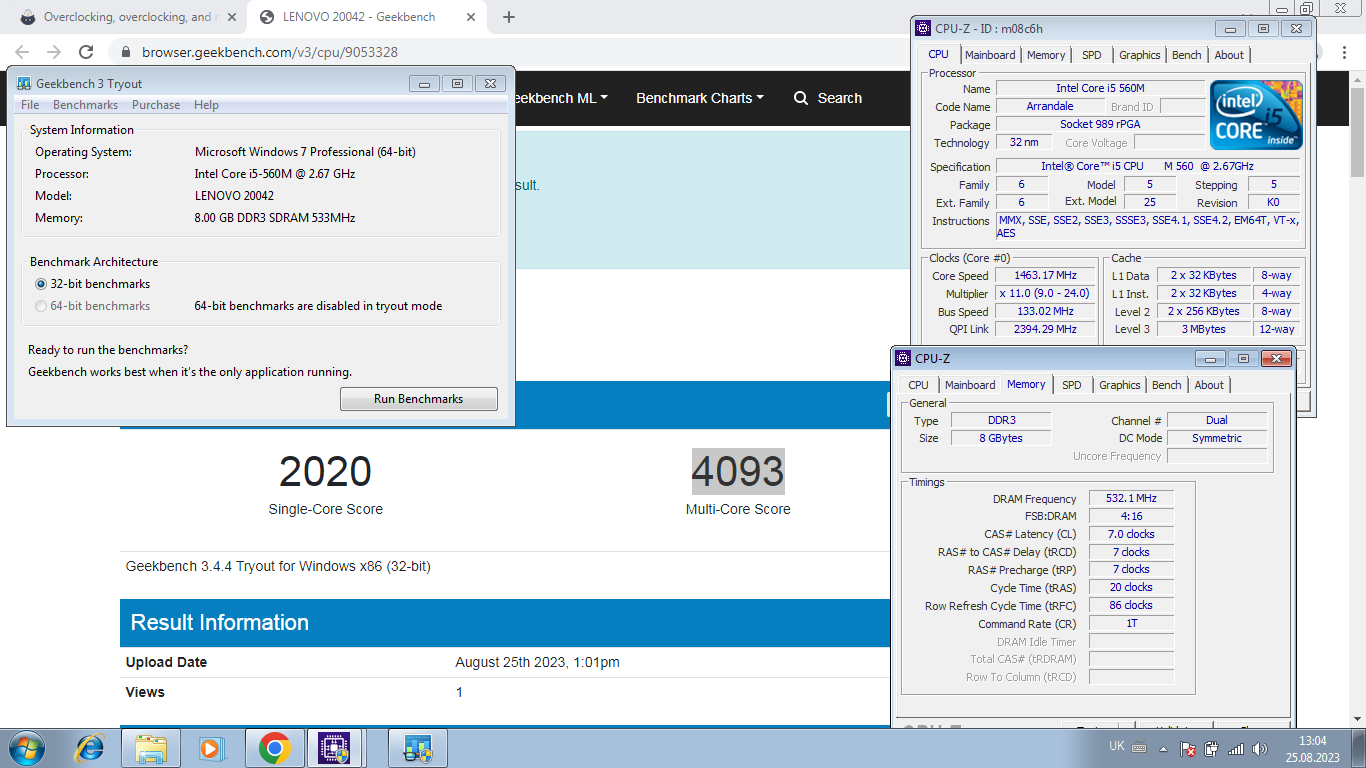
Task: Open SPD tab in CPU-Z ID window
Action: coord(1092,55)
